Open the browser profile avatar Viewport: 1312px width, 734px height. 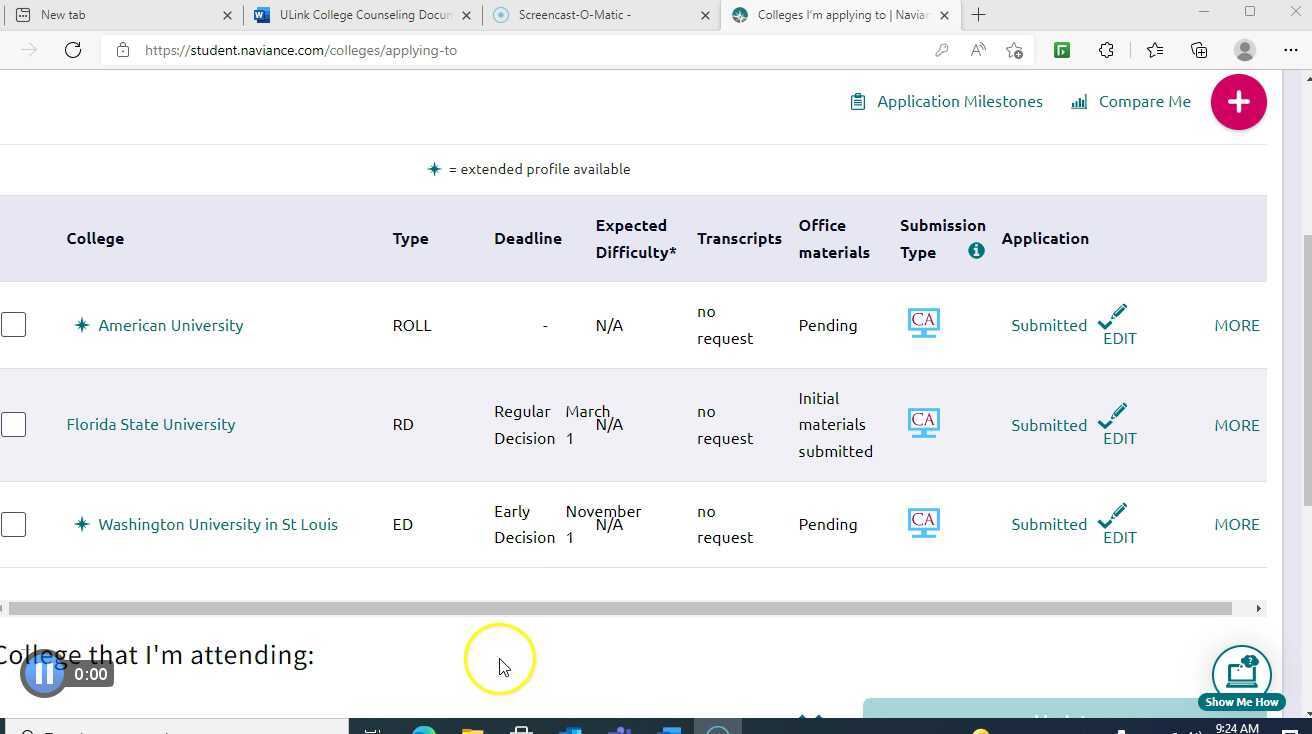pos(1245,50)
